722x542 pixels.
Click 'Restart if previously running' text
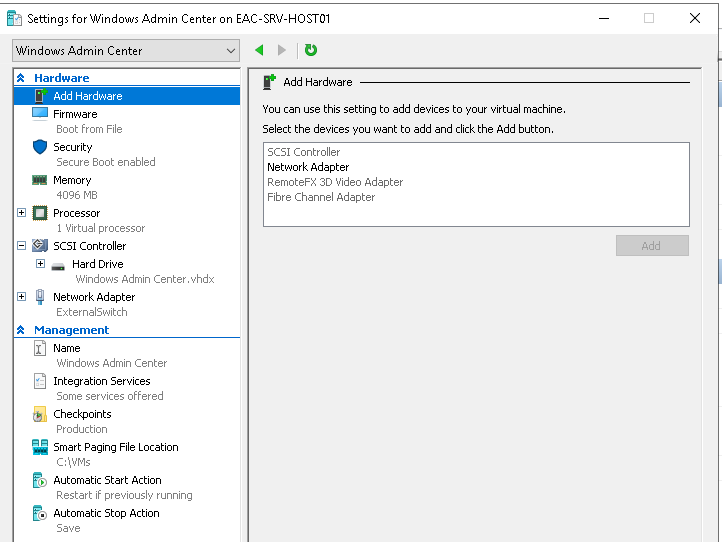coord(124,495)
